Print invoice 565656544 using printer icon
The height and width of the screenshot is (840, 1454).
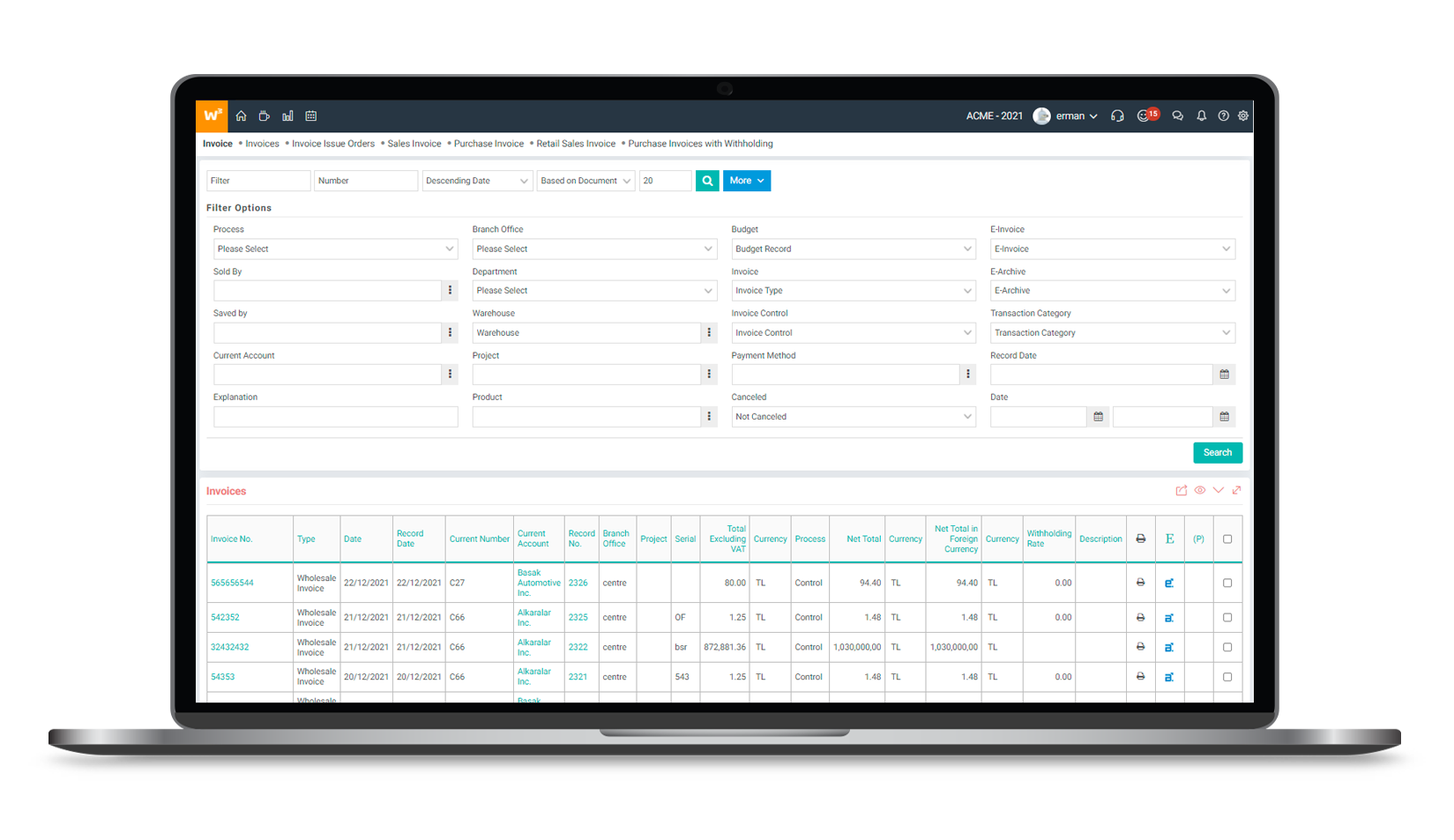click(1140, 583)
